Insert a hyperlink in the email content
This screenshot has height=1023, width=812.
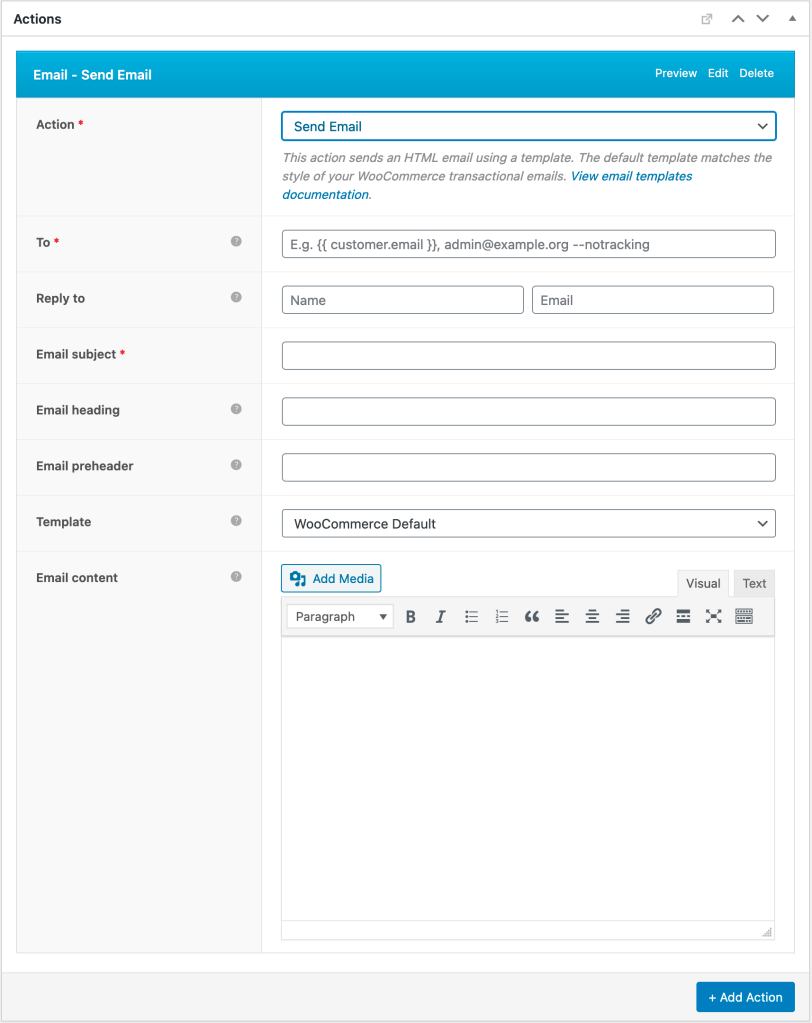(x=653, y=616)
